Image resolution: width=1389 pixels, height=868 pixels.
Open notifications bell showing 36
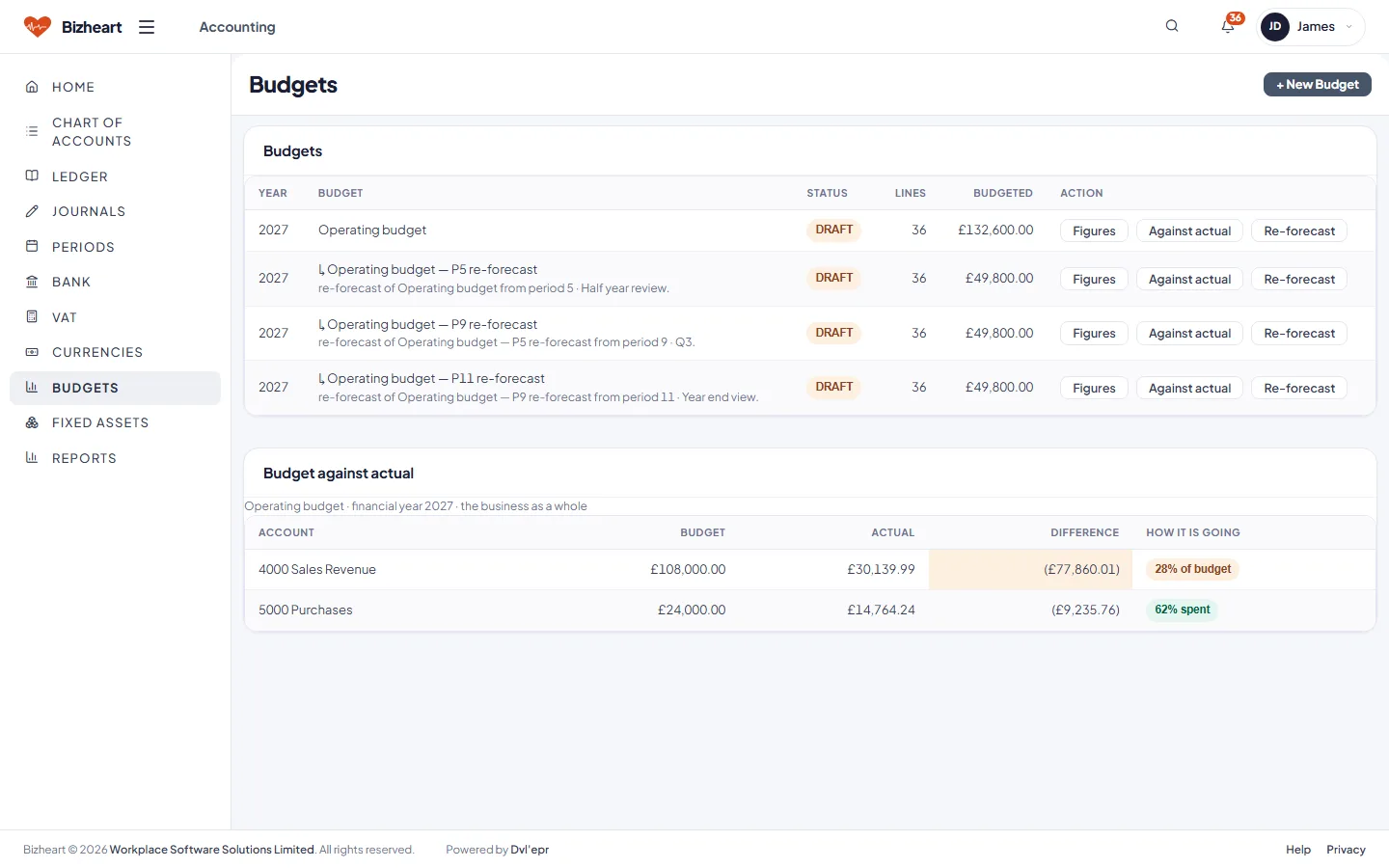tap(1228, 26)
